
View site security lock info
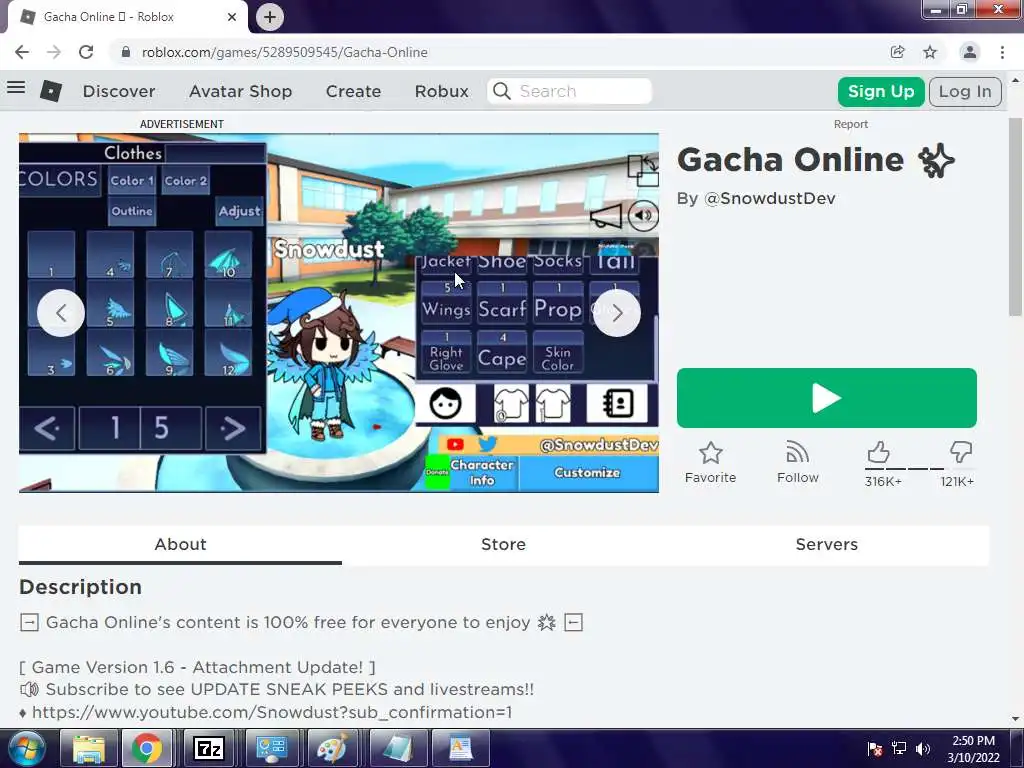tap(126, 52)
